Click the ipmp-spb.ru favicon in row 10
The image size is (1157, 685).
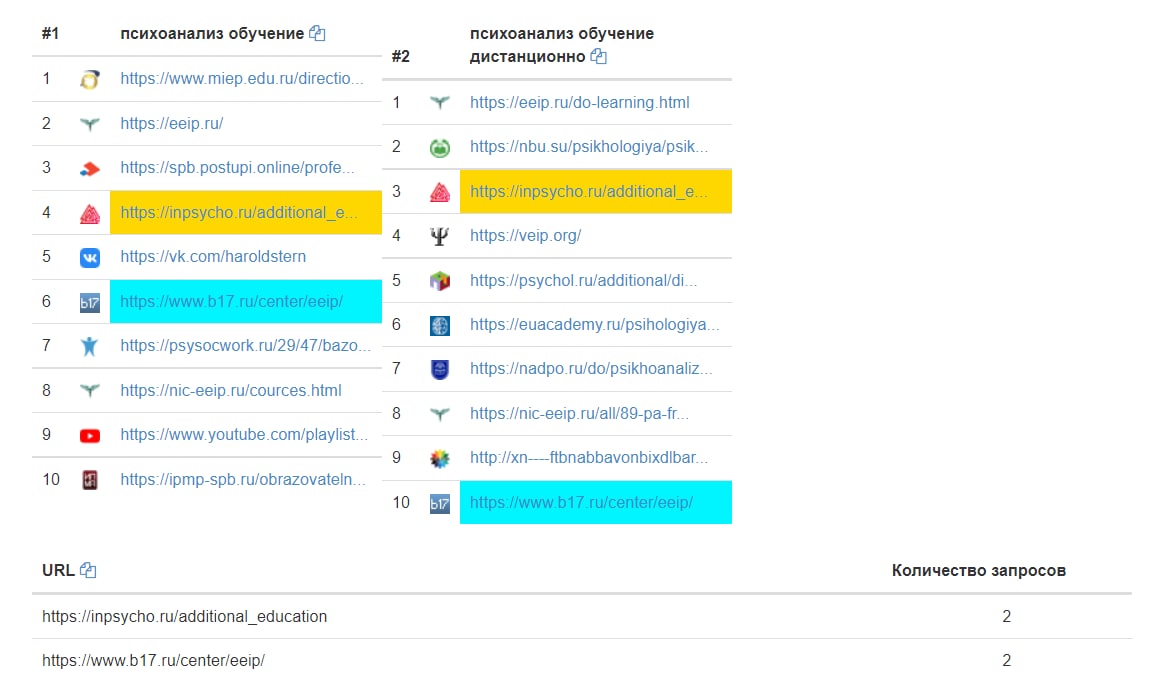[x=89, y=480]
